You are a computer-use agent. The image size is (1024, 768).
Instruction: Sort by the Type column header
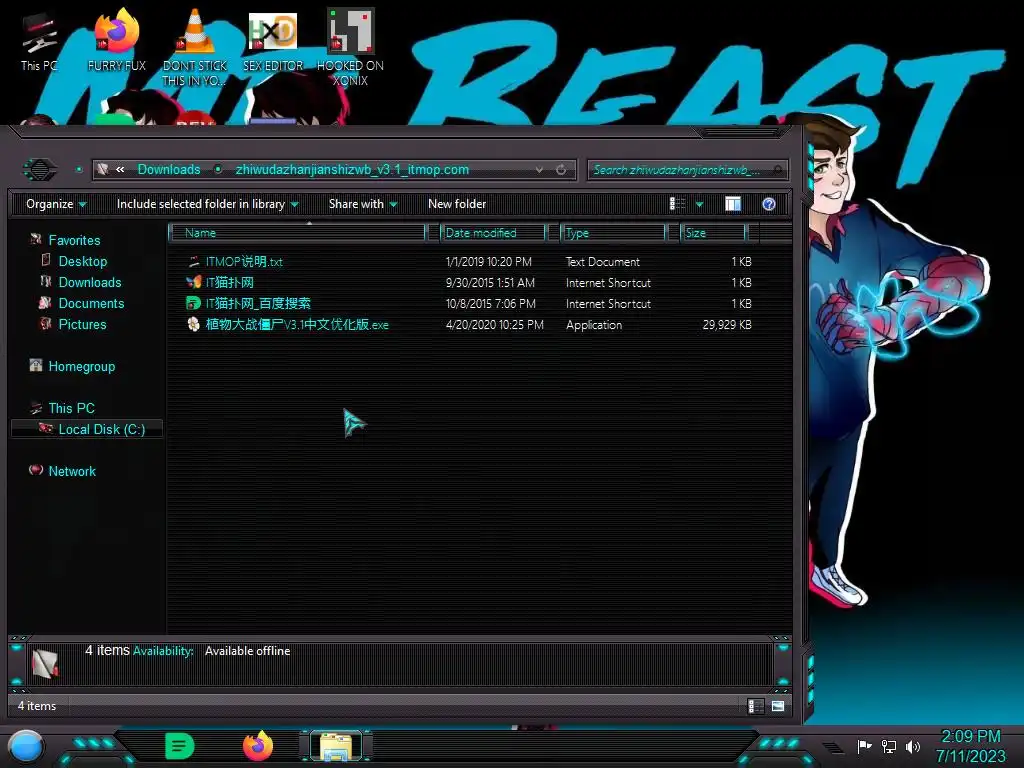click(613, 232)
